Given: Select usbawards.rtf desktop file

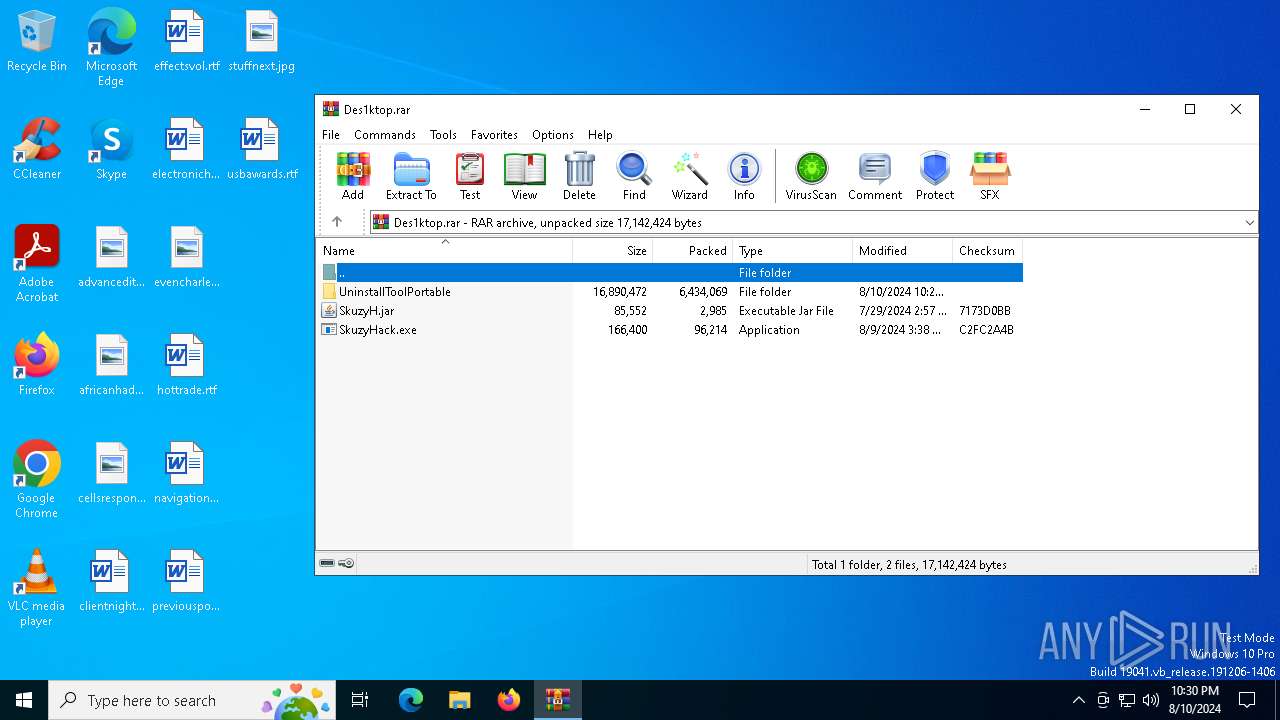Looking at the screenshot, I should coord(261,150).
